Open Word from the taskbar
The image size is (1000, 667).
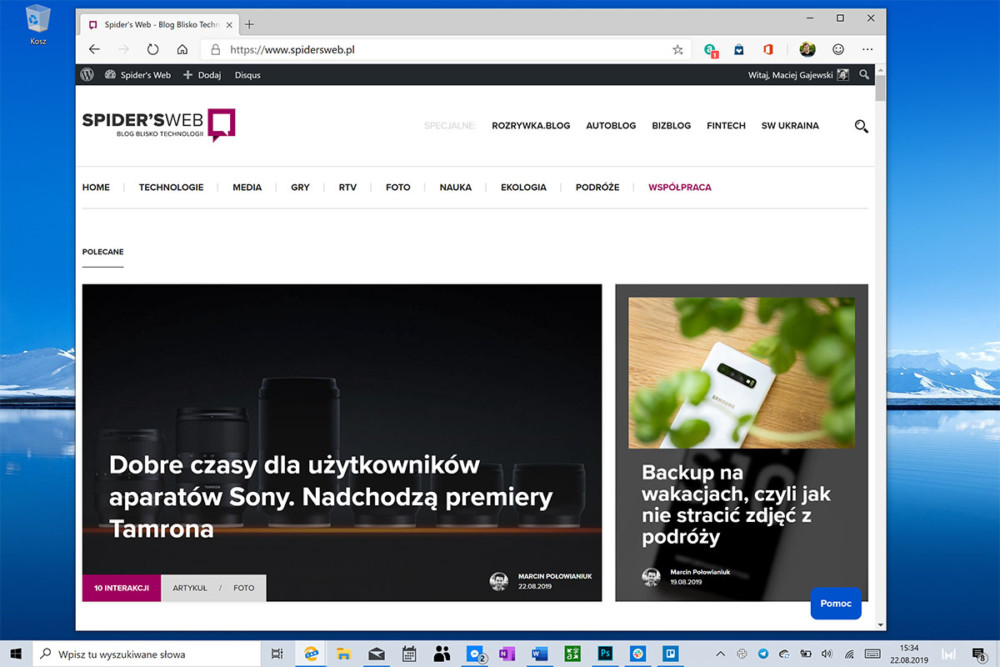click(x=540, y=654)
